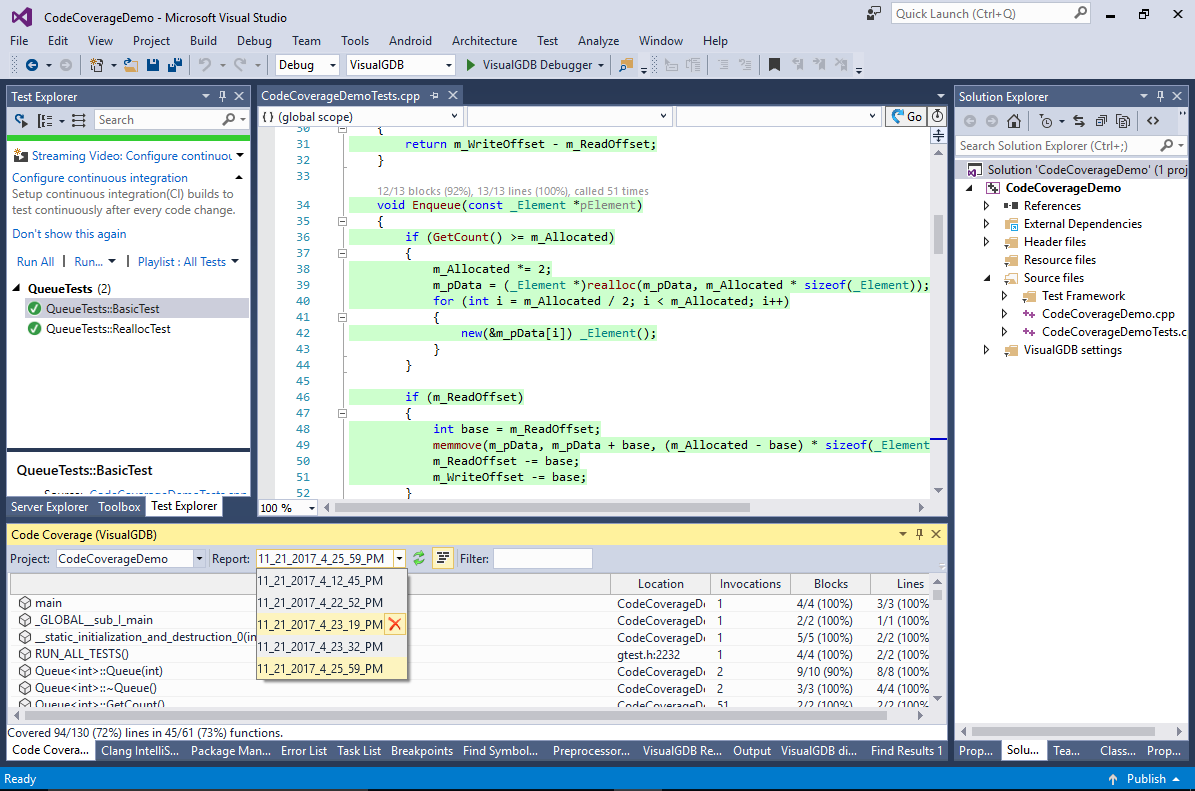Click the editor split-window icon
The image size is (1195, 791).
tap(938, 136)
